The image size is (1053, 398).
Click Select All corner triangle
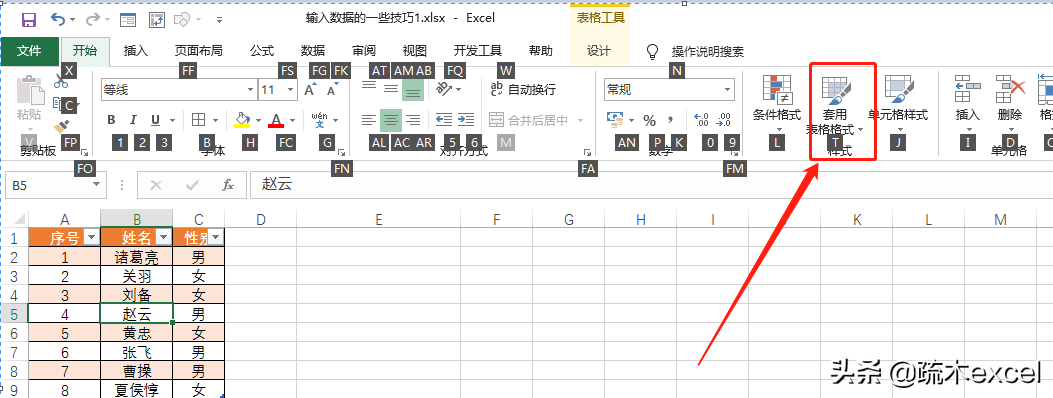tap(19, 219)
